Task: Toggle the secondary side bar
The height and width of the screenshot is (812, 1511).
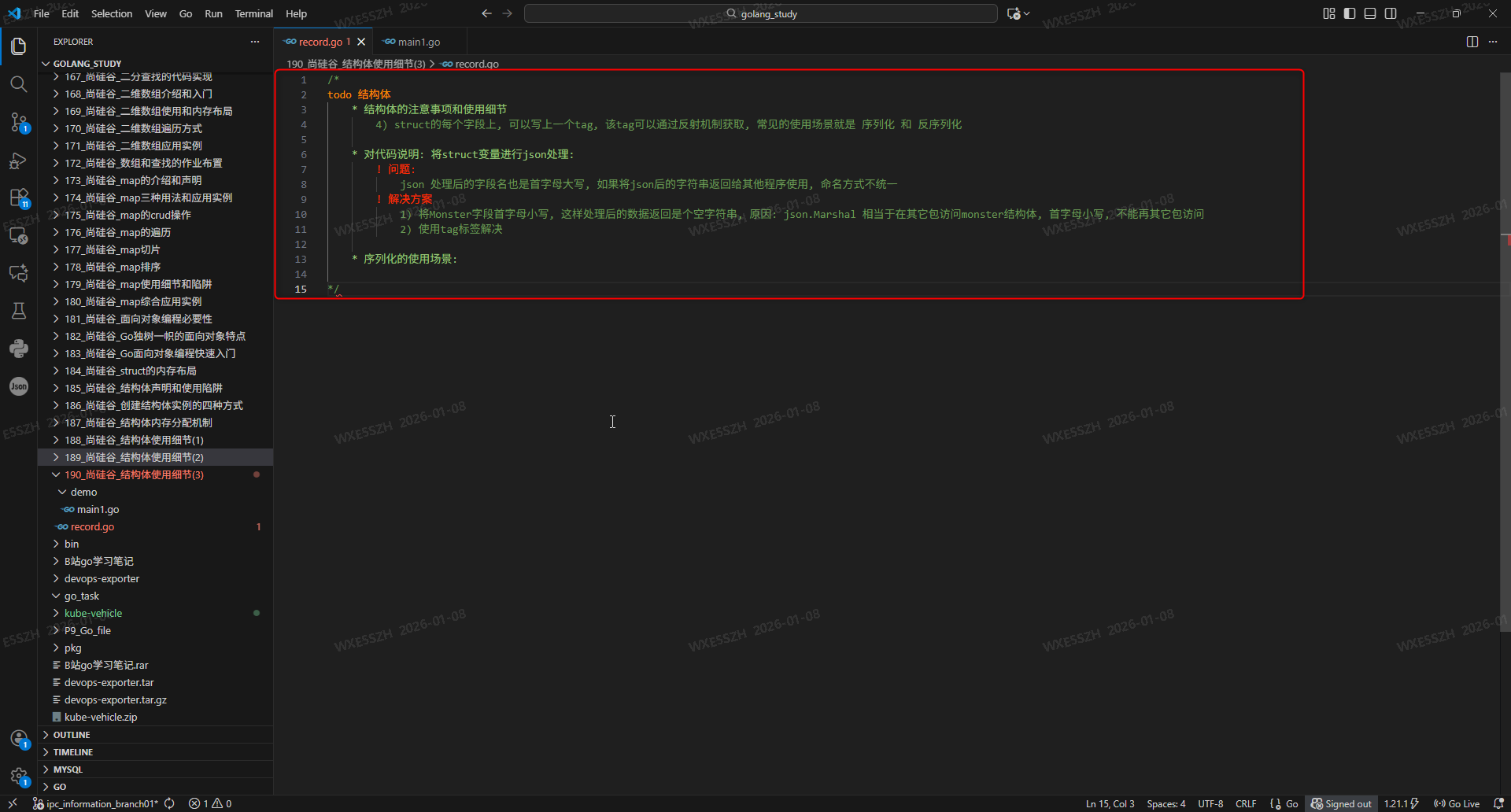Action: tap(1391, 13)
